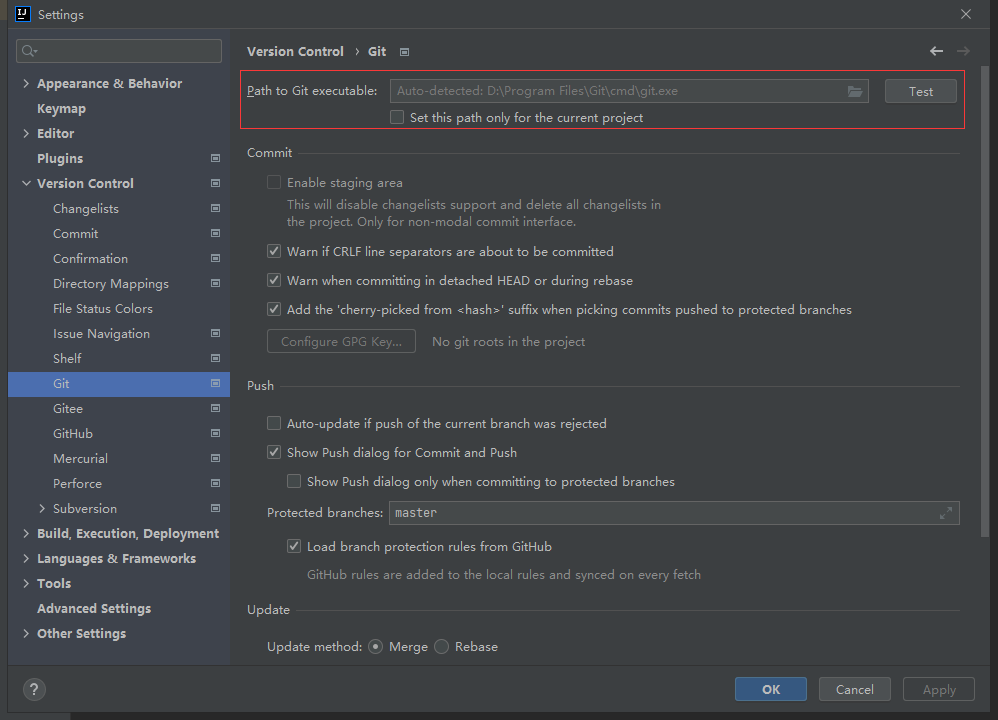The height and width of the screenshot is (720, 998).
Task: Click the project icon on Perforce row
Action: pyautogui.click(x=215, y=483)
